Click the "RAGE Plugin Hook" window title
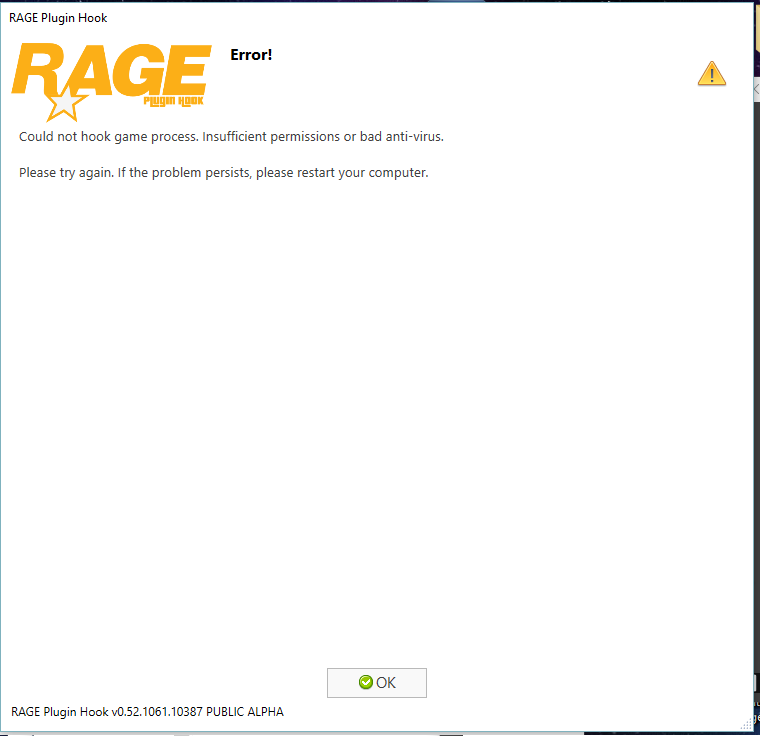 coord(58,18)
